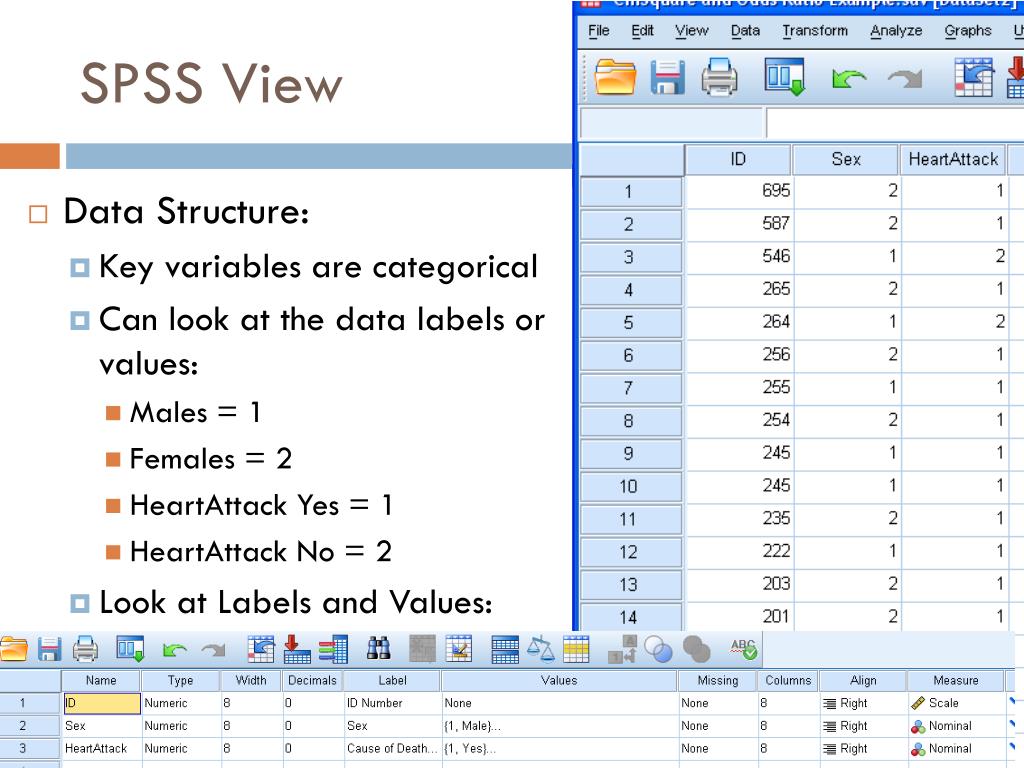Select the Sex column header in Data View
Image resolution: width=1024 pixels, height=768 pixels.
pos(846,159)
